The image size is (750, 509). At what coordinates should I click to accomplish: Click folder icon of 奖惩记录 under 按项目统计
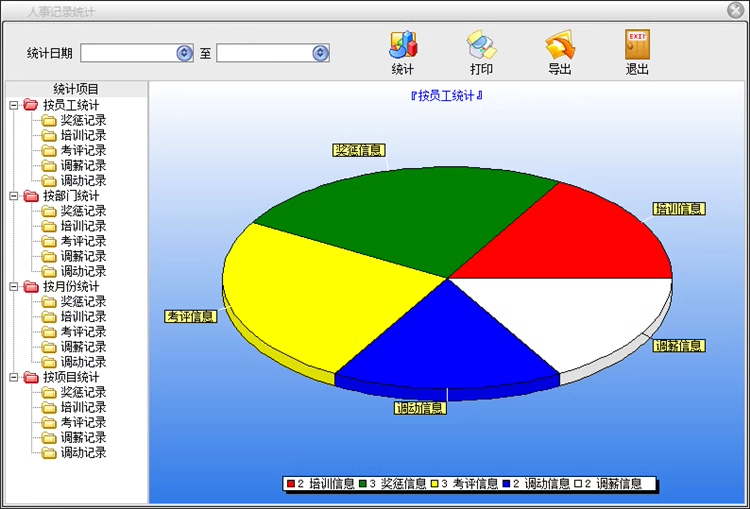click(x=49, y=393)
